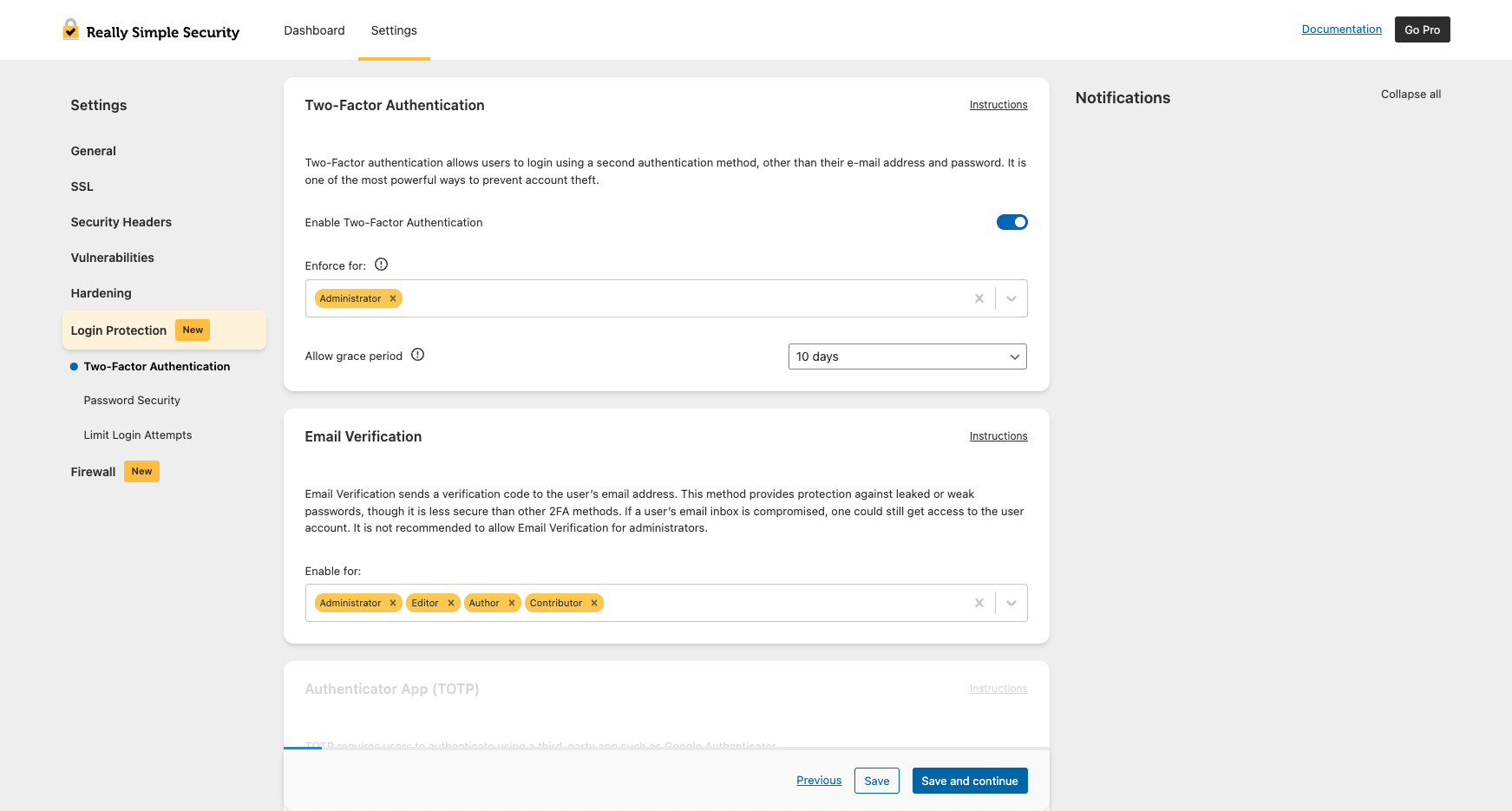Click Collapse all notifications
The height and width of the screenshot is (811, 1512).
(1411, 95)
